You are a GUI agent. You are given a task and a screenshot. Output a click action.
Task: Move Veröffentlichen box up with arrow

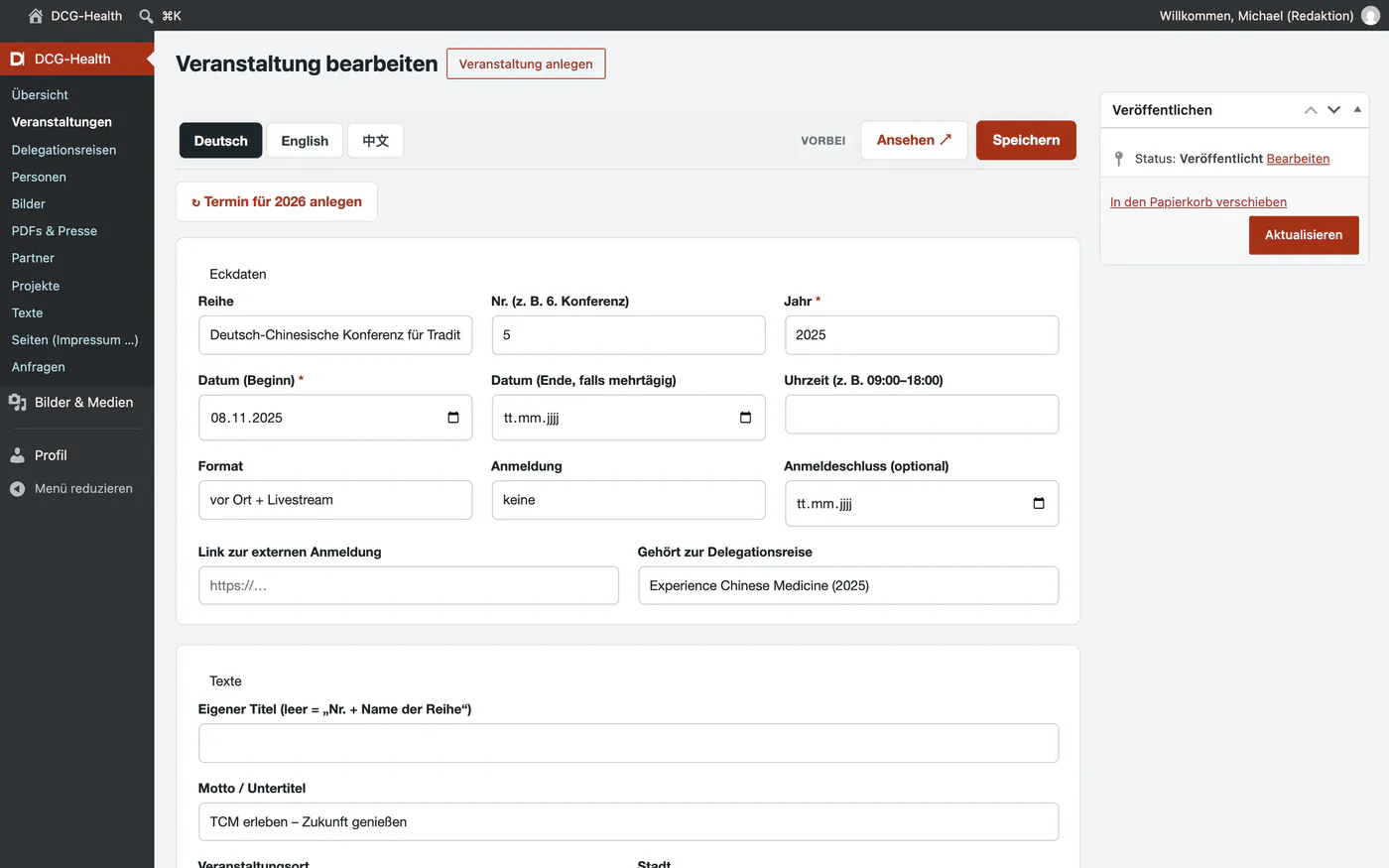pos(1311,110)
